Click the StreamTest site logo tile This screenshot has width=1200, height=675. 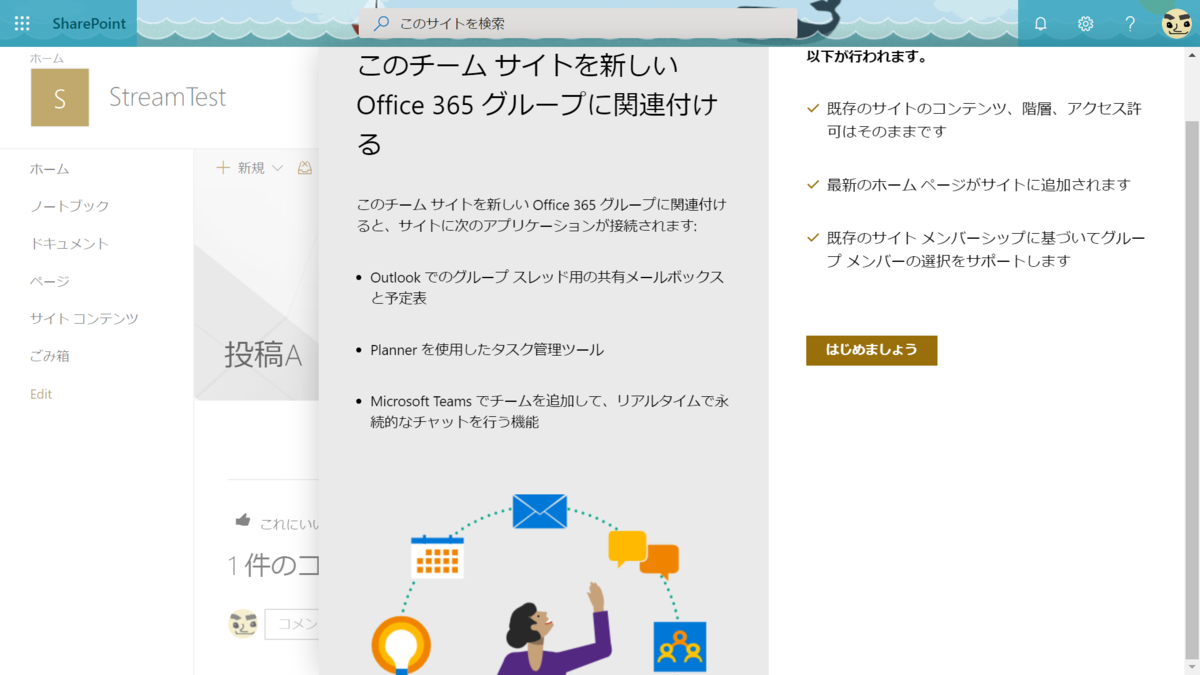(x=60, y=97)
